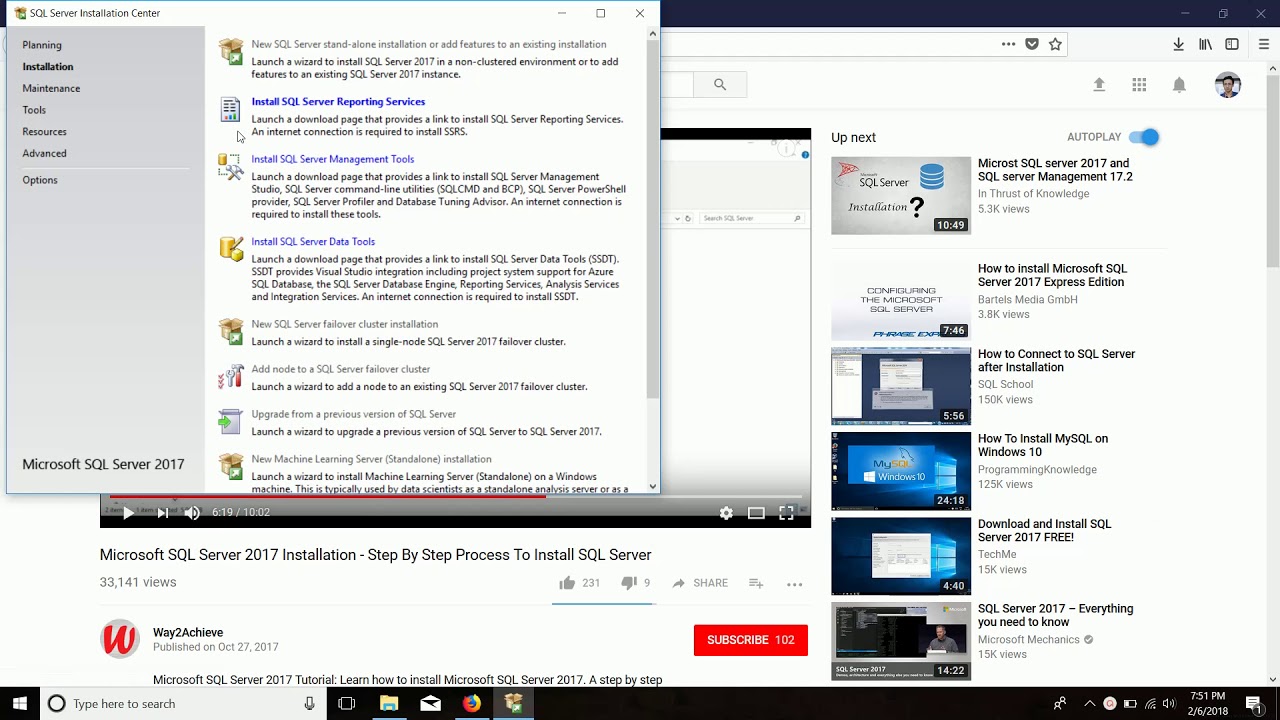
Task: Open the Windows Start menu
Action: (x=20, y=704)
